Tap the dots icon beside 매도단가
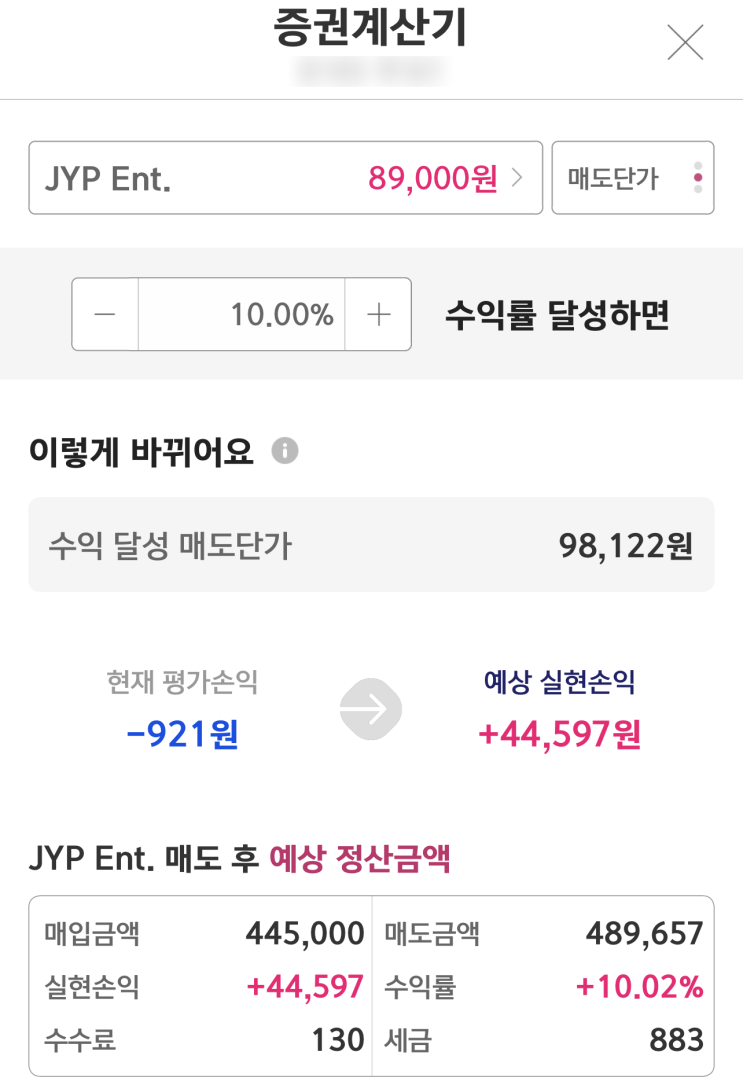 pos(698,178)
